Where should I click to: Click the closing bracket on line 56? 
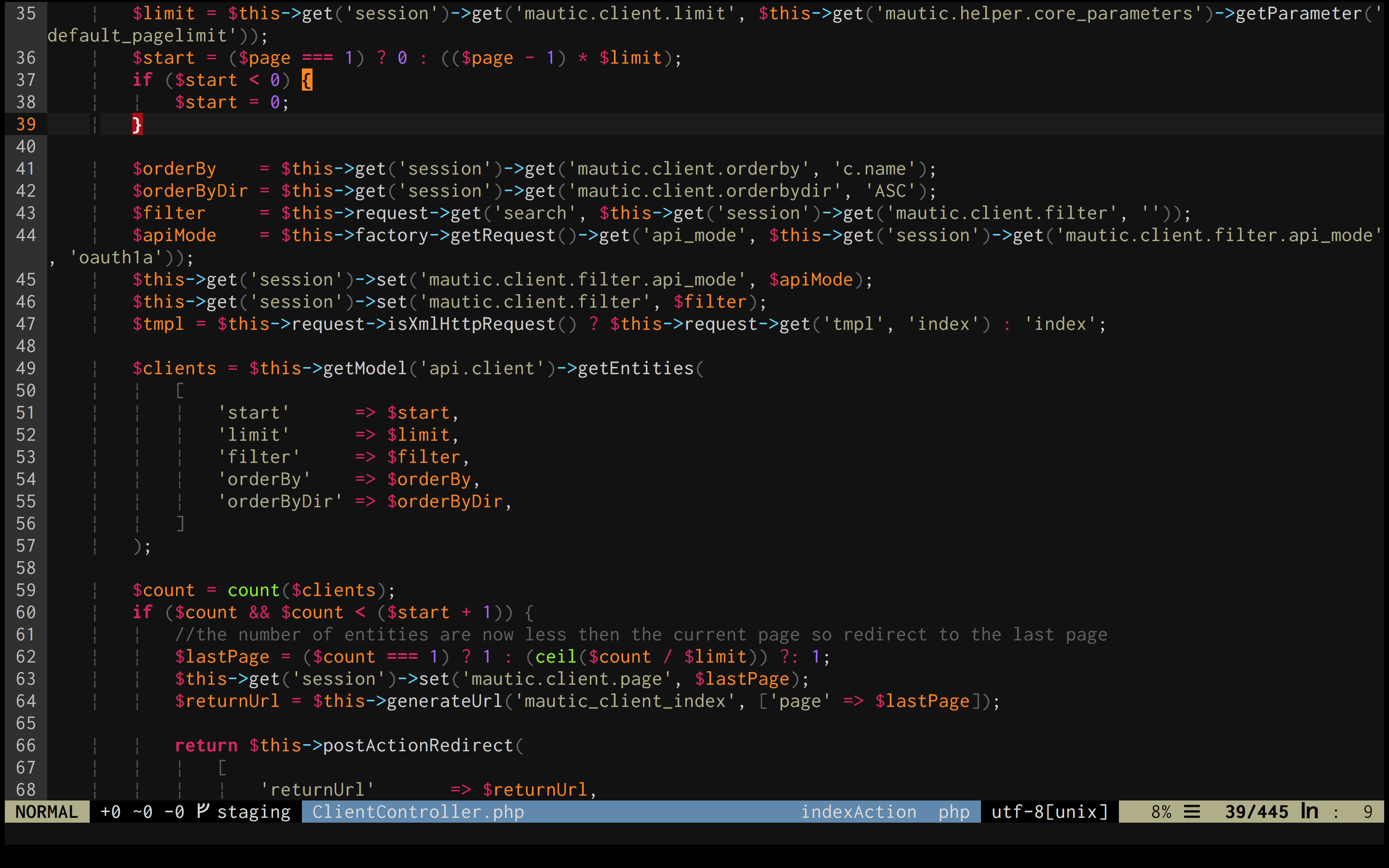click(x=179, y=524)
